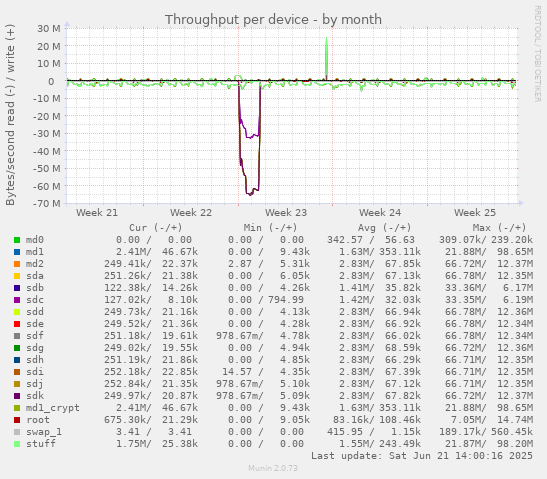The height and width of the screenshot is (479, 547).
Task: Click the sdh navy legend swatch
Action: coord(17,360)
